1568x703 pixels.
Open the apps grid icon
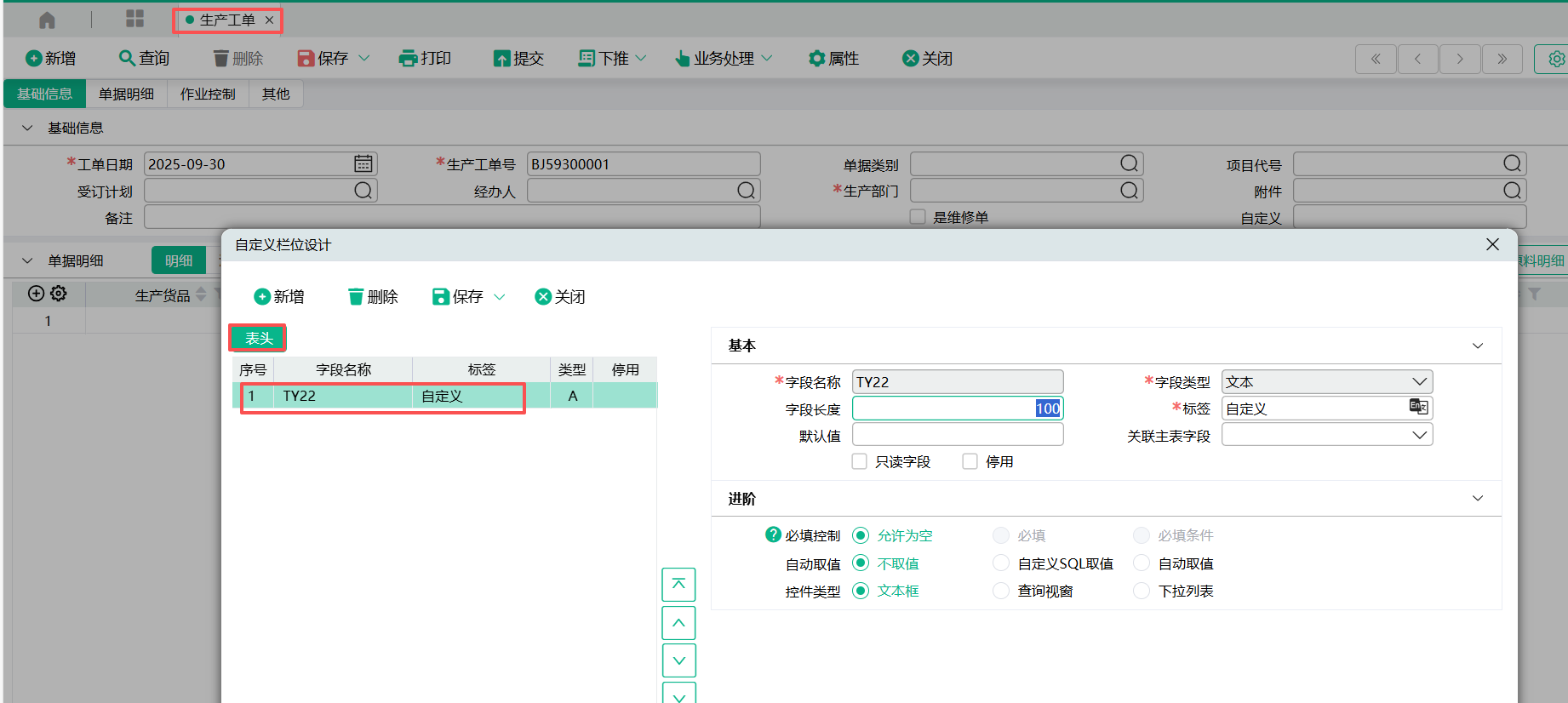point(134,19)
